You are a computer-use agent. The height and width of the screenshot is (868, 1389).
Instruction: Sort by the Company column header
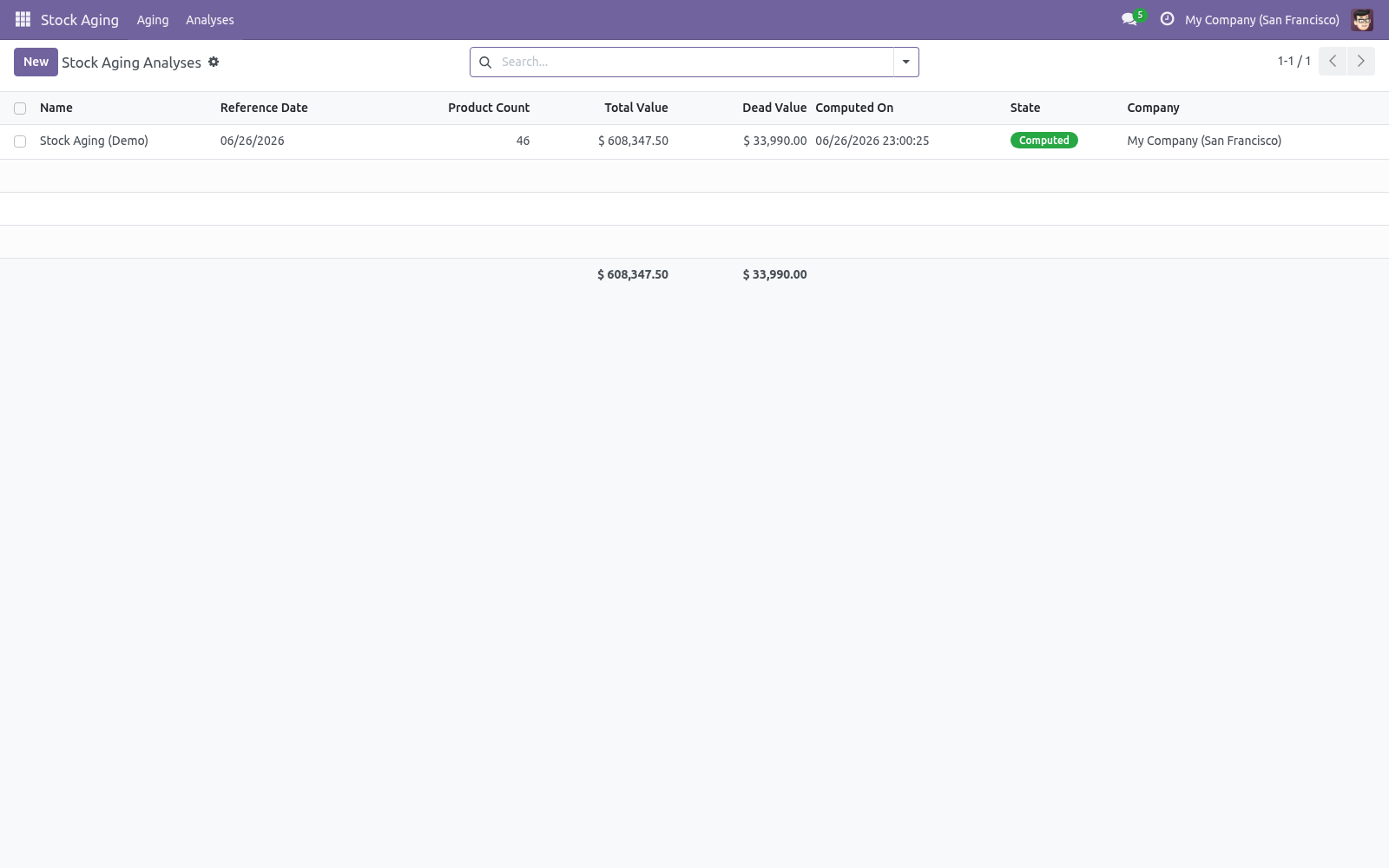[x=1153, y=108]
